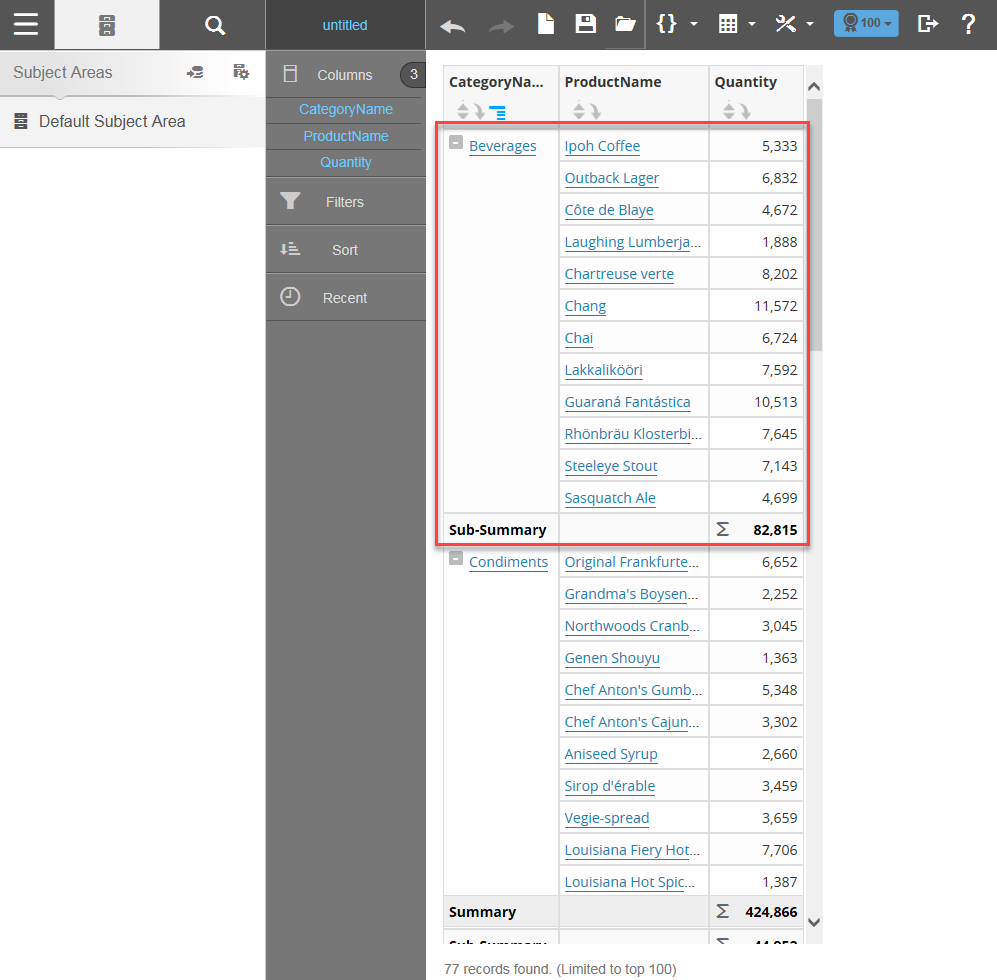Open the hamburger main menu
The image size is (997, 980).
[26, 25]
